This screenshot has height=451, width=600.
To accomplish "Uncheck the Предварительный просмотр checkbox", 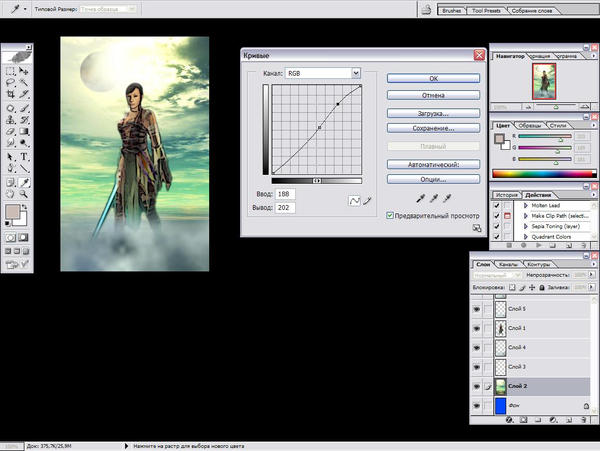I will tap(390, 215).
